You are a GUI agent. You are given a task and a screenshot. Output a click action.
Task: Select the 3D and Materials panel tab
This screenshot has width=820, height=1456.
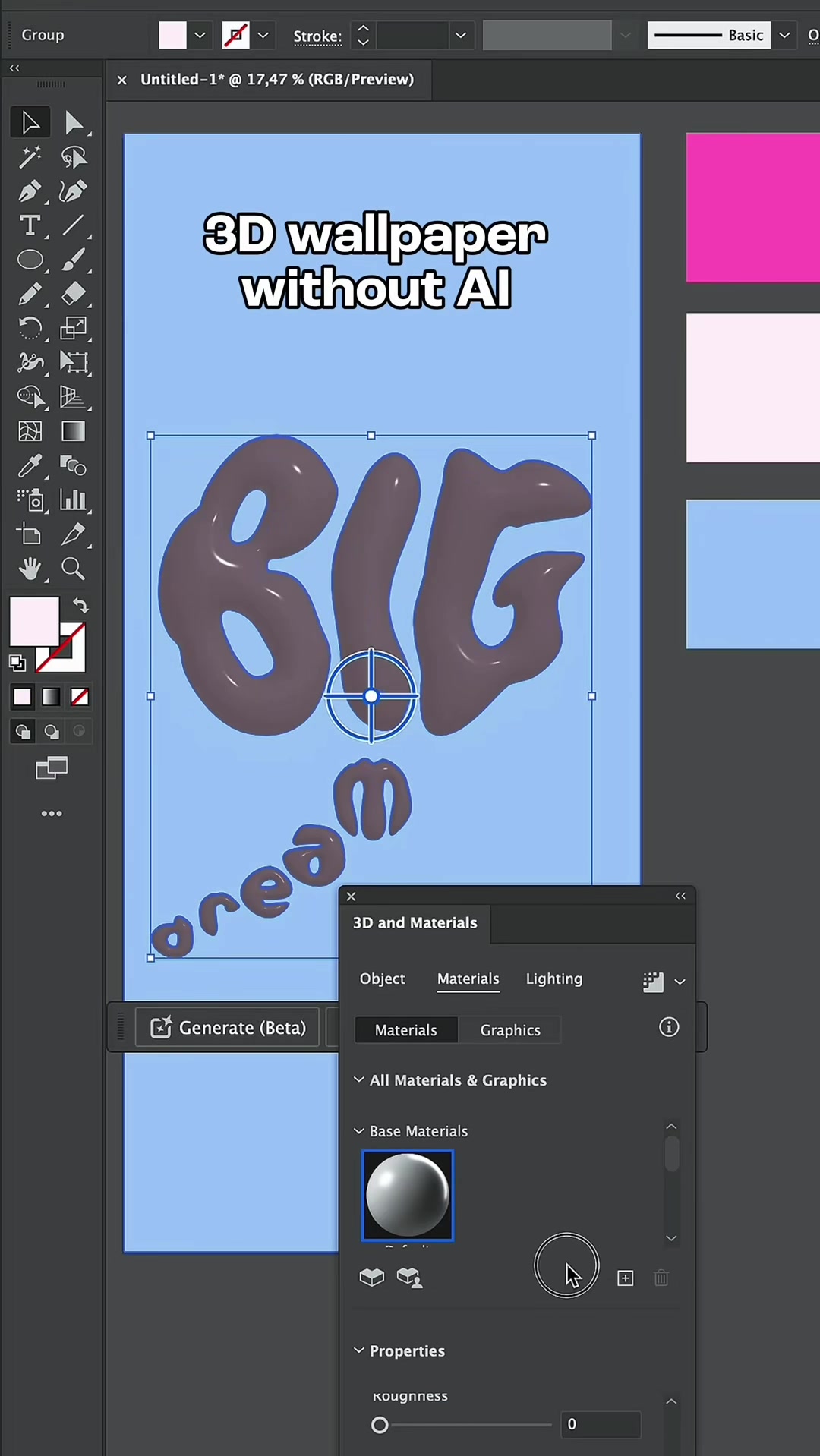pos(415,922)
